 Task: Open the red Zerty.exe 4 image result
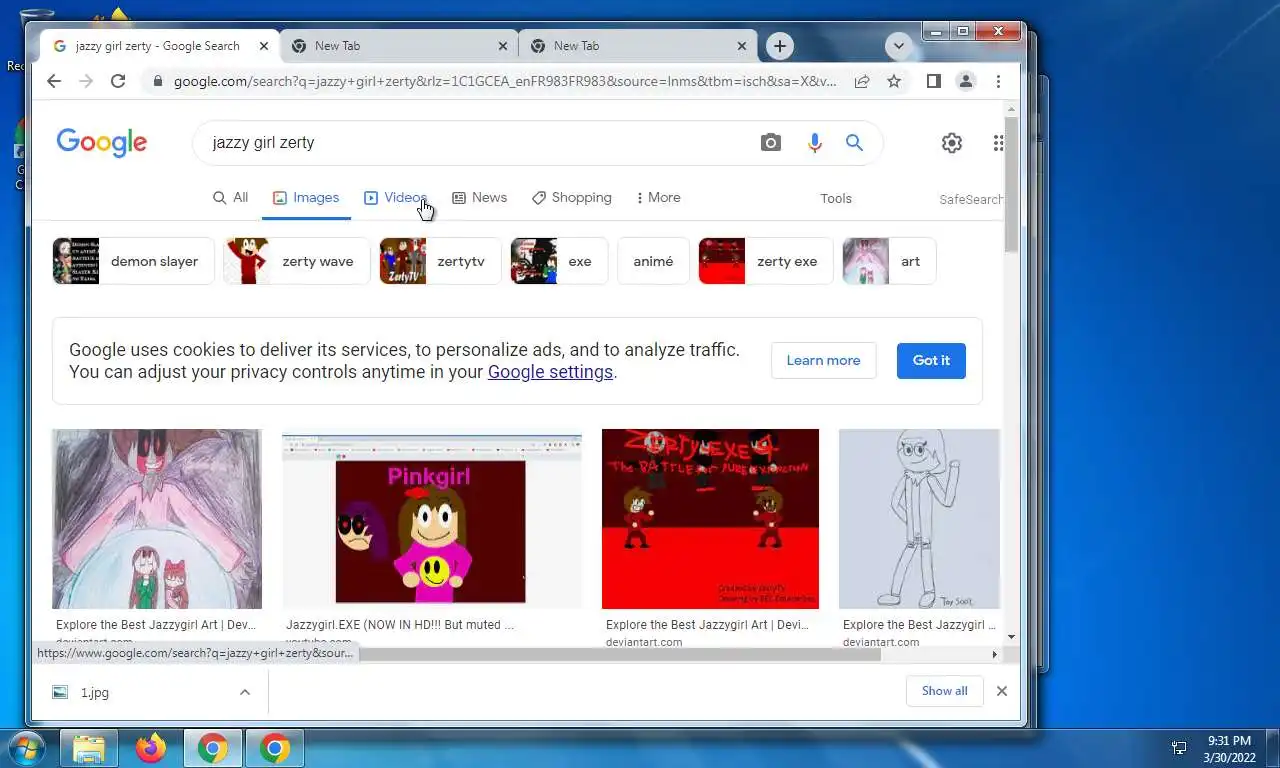pyautogui.click(x=710, y=519)
